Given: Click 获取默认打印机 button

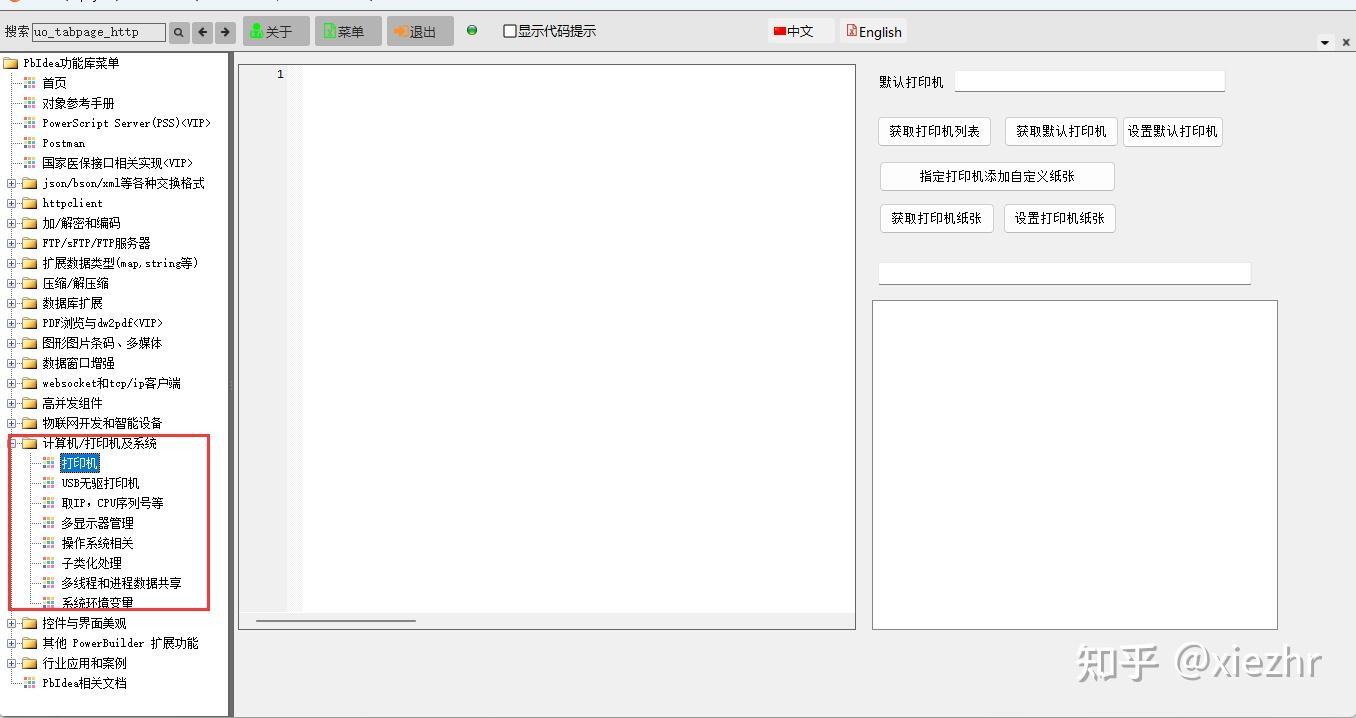Looking at the screenshot, I should [x=1061, y=131].
